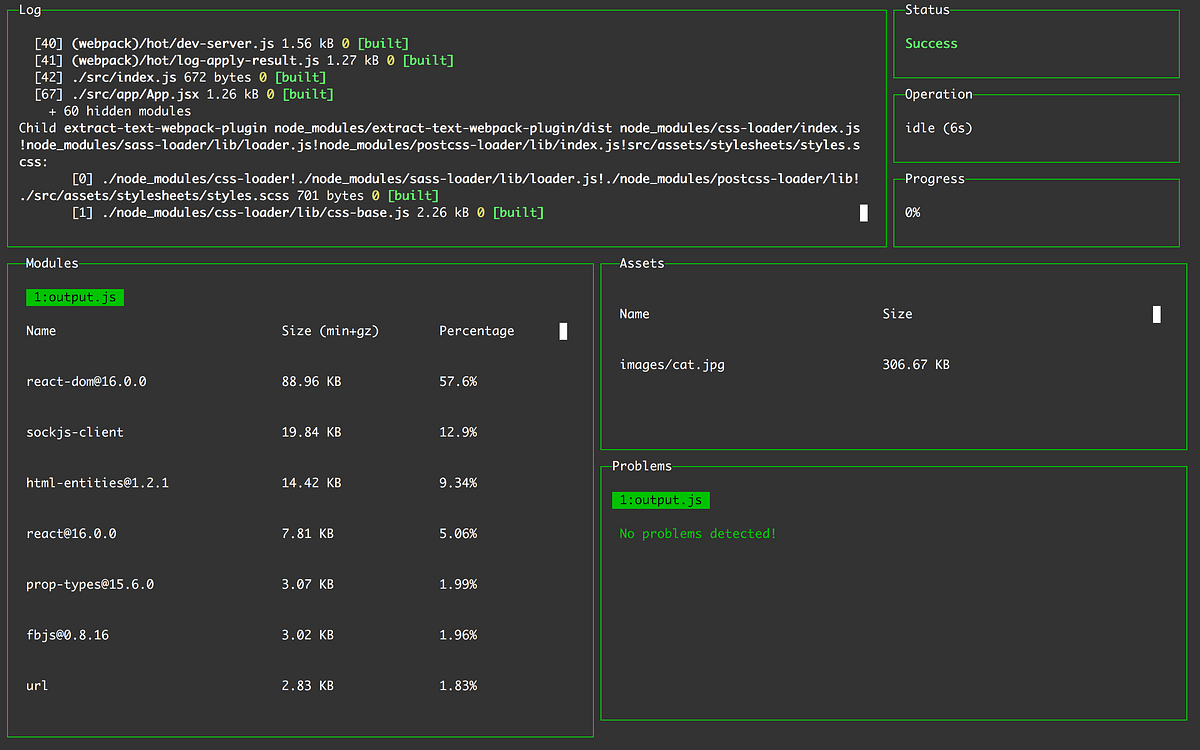Viewport: 1200px width, 750px height.
Task: Click the Percentage column header
Action: 477,331
